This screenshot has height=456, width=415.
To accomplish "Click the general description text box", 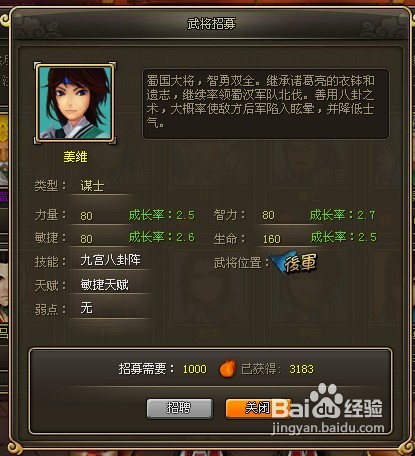I will click(x=266, y=104).
